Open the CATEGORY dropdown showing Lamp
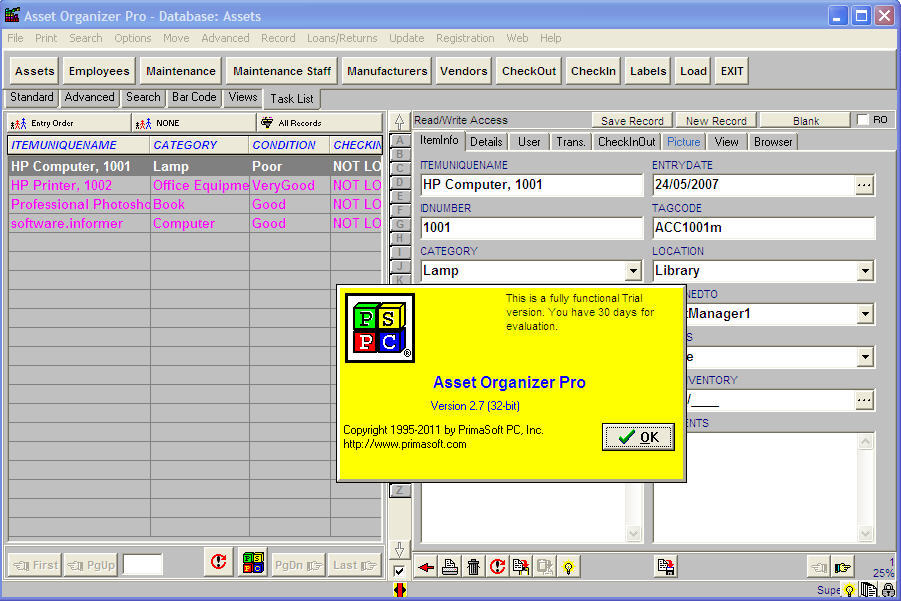Image resolution: width=901 pixels, height=601 pixels. 634,271
